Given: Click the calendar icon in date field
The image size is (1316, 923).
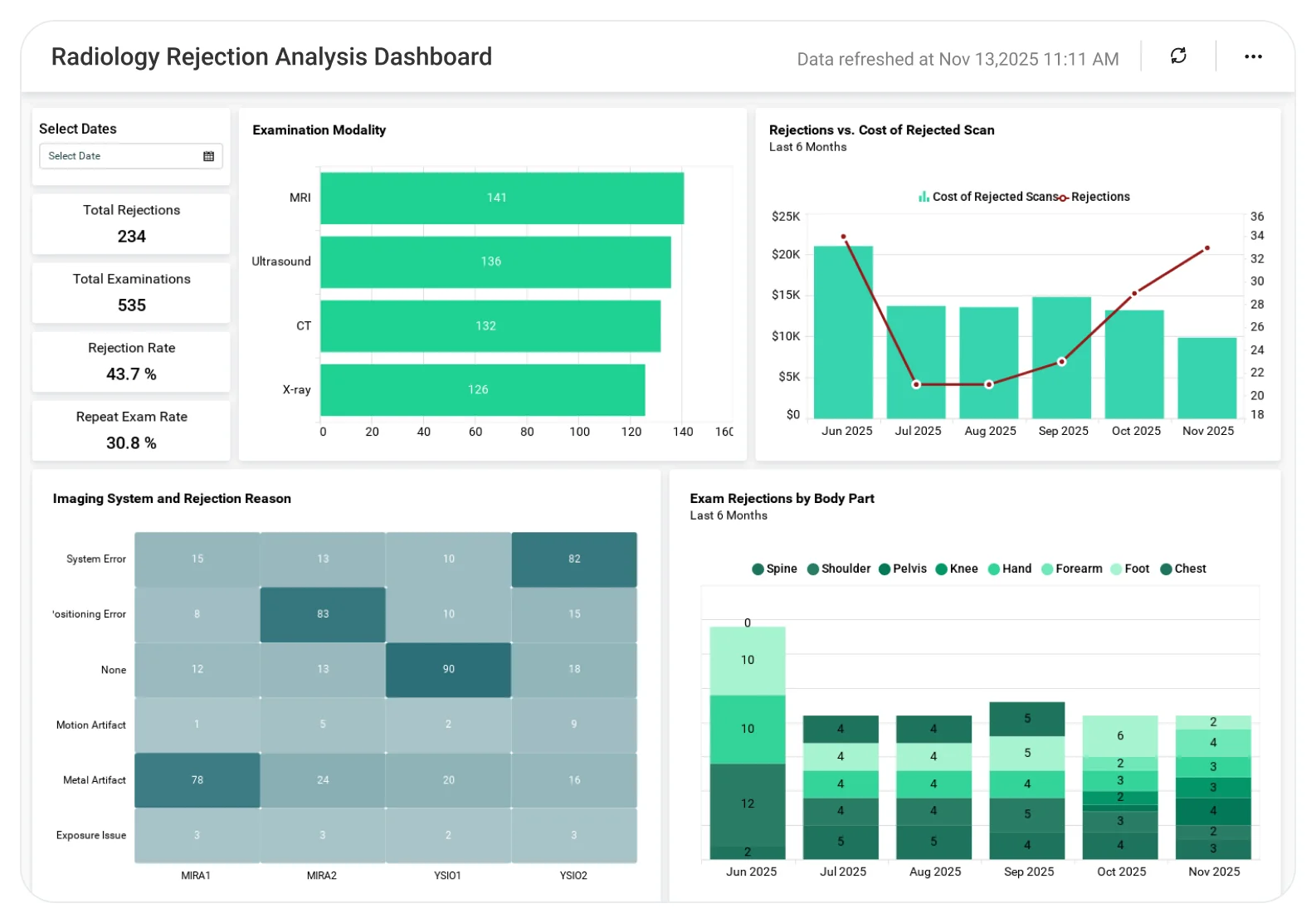Looking at the screenshot, I should coord(209,156).
